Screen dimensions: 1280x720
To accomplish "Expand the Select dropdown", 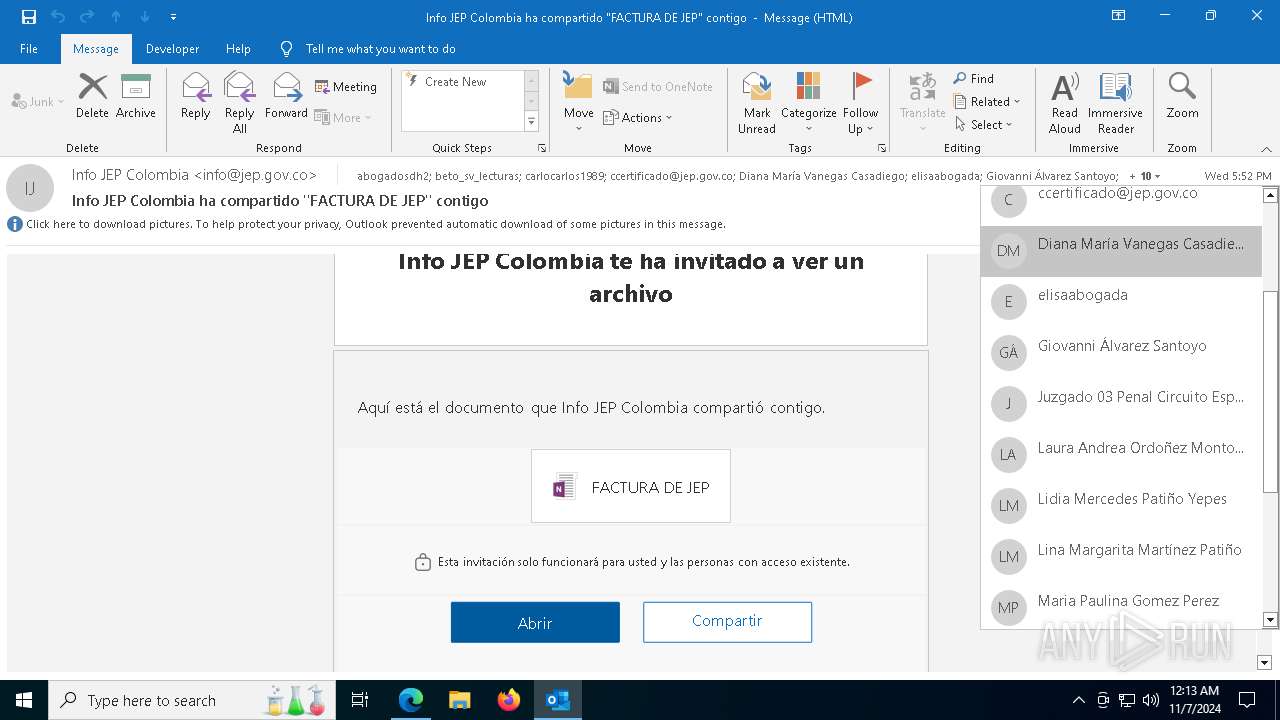I will 983,125.
